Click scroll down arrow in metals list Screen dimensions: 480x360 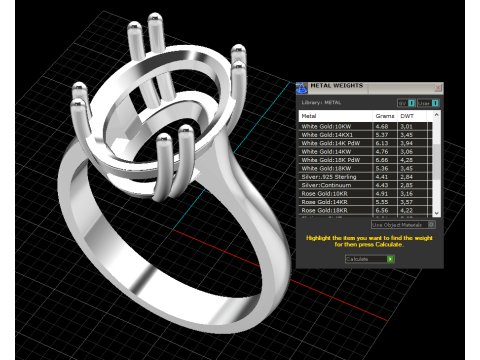coord(437,213)
